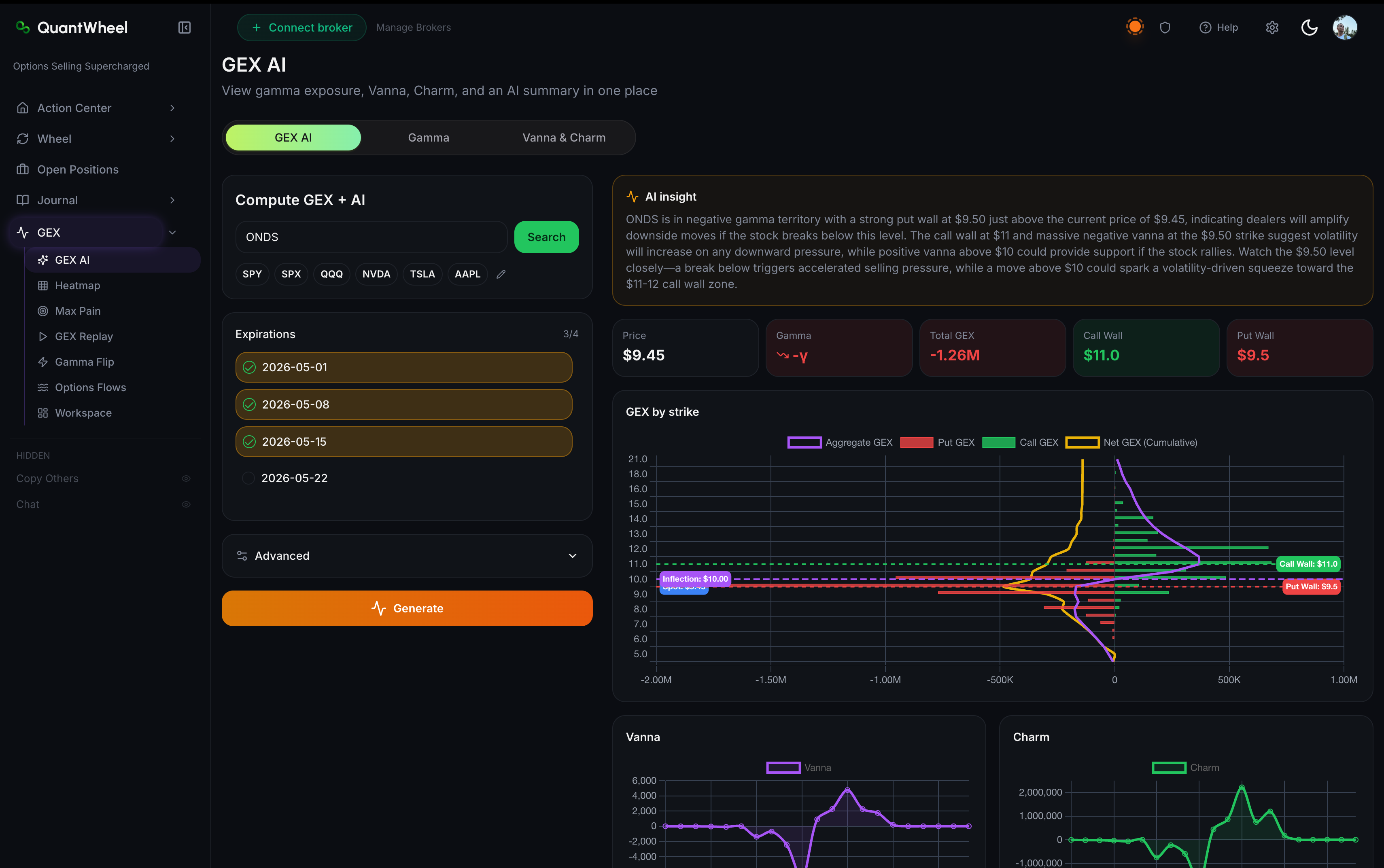This screenshot has width=1384, height=868.
Task: Toggle visibility of Copy Others
Action: [186, 479]
